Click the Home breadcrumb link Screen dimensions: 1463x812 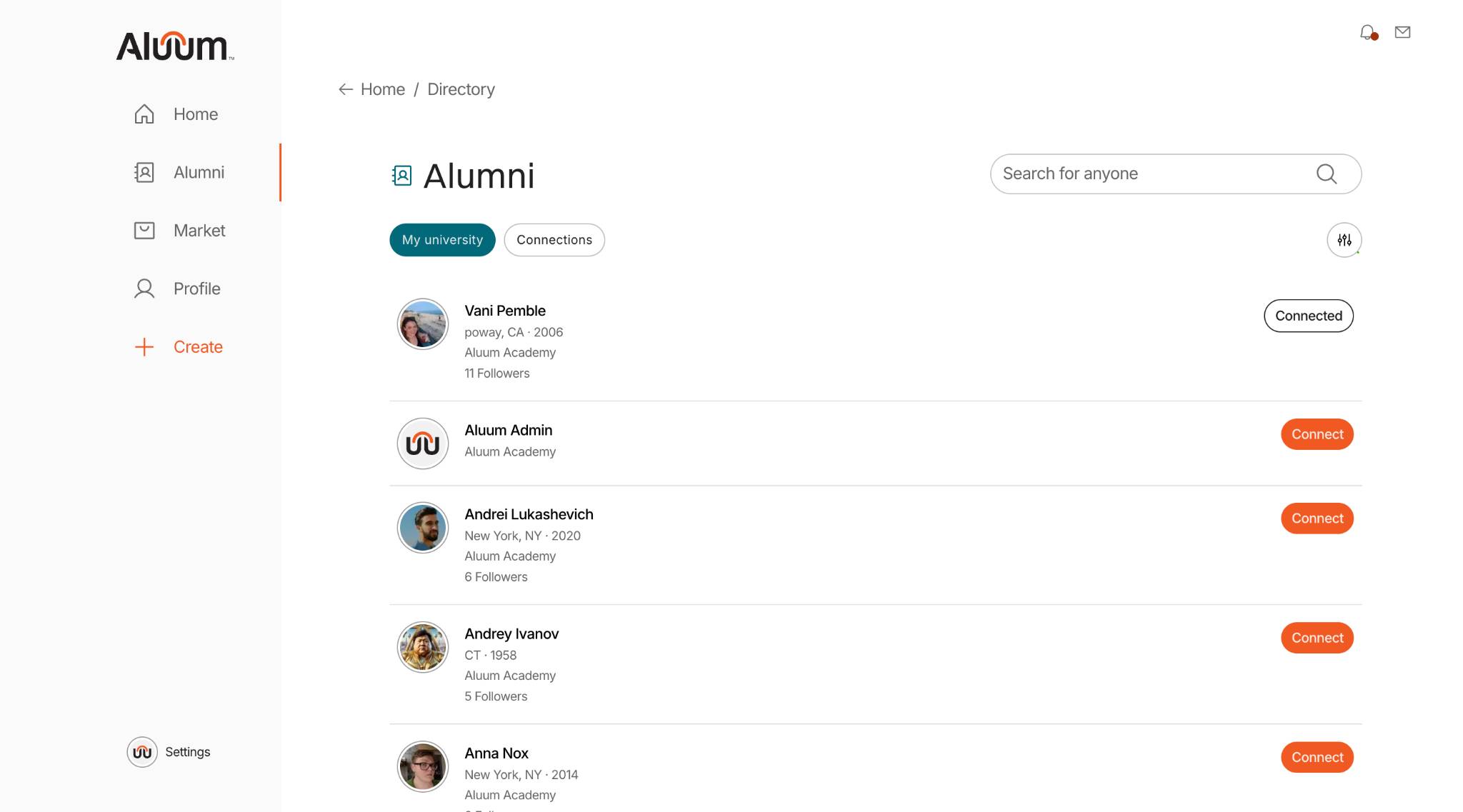coord(383,89)
